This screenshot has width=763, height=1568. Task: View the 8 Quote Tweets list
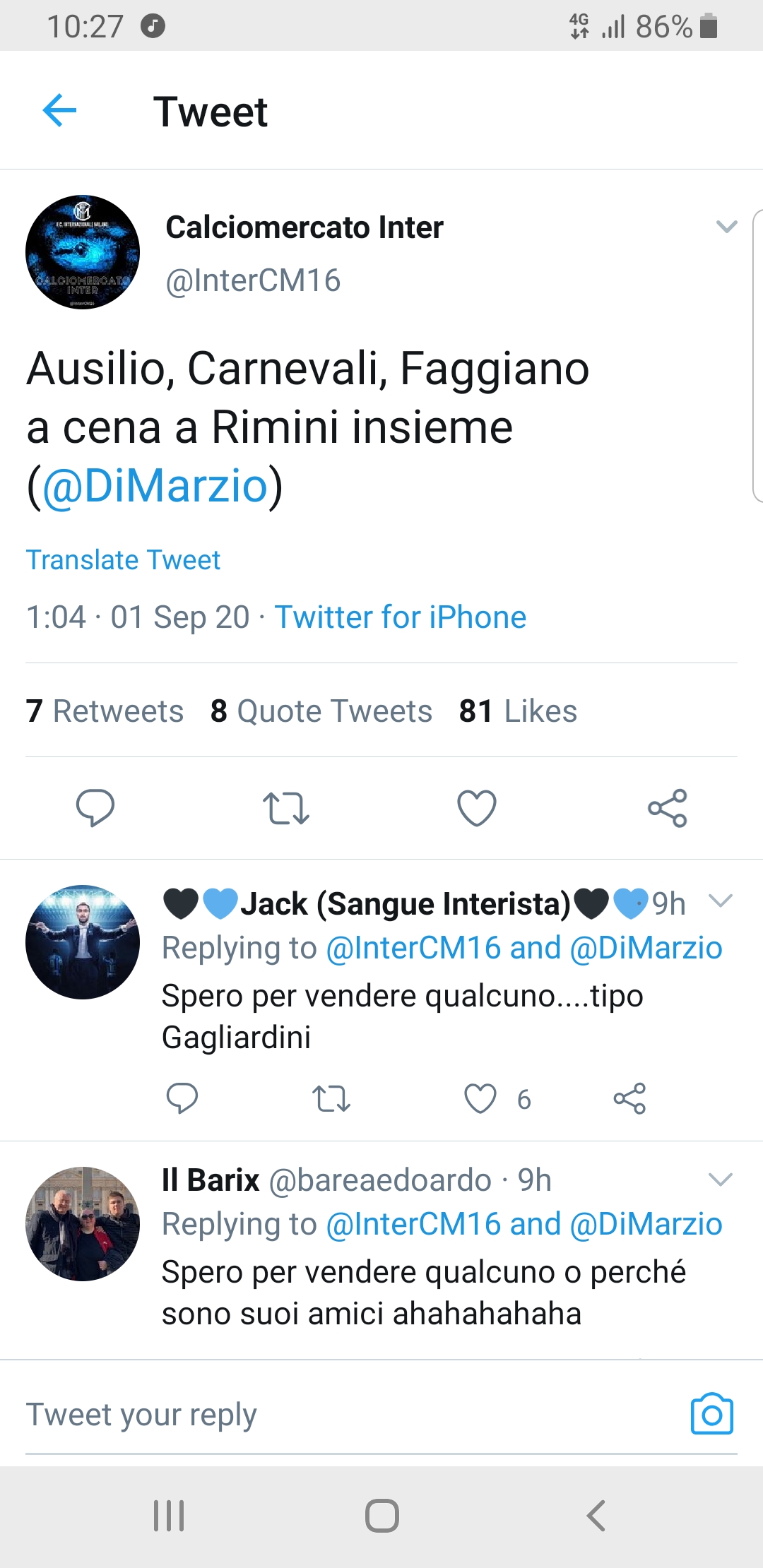[321, 711]
